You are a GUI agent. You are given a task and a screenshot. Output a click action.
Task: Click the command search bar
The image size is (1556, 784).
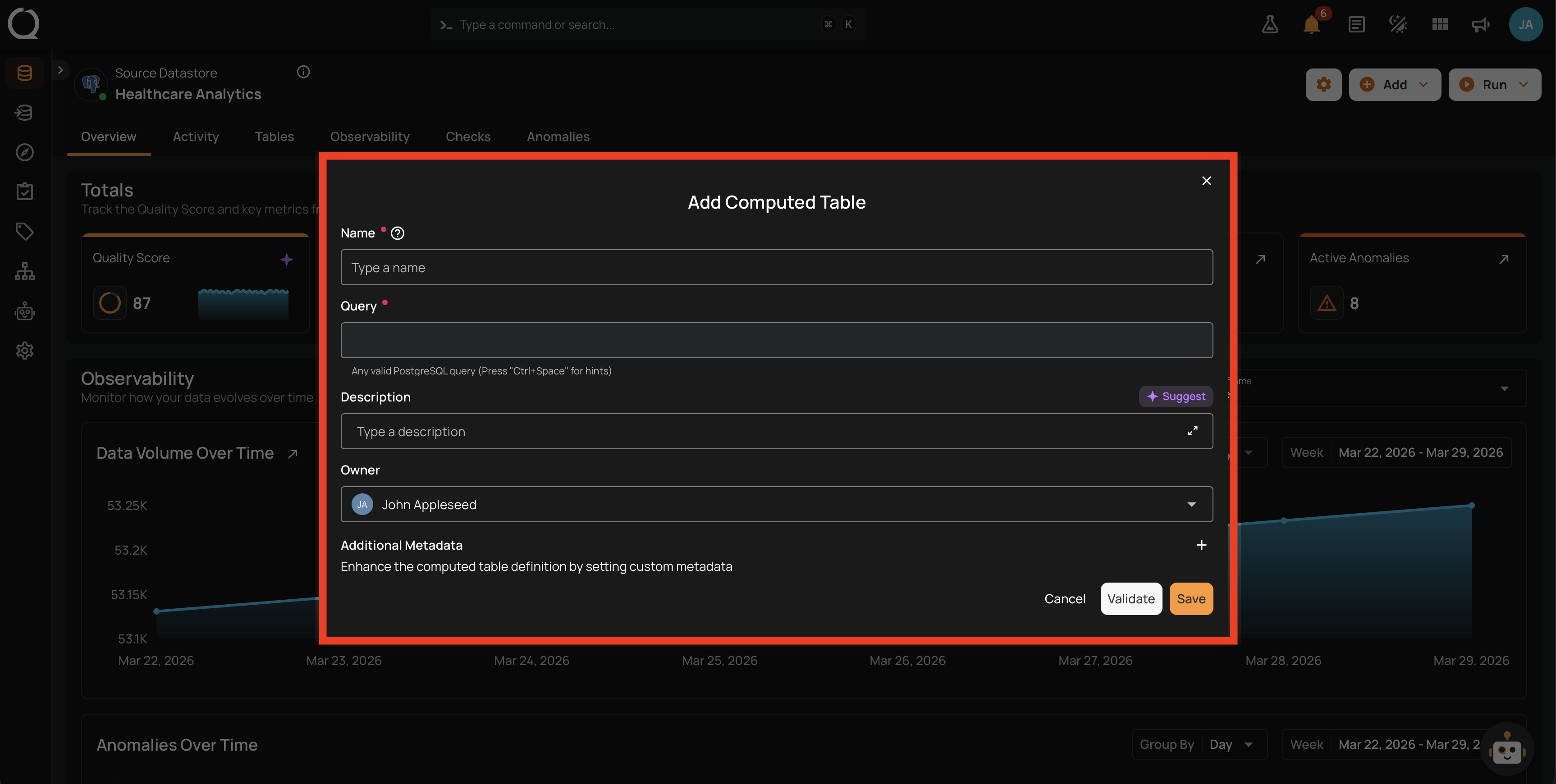(649, 24)
